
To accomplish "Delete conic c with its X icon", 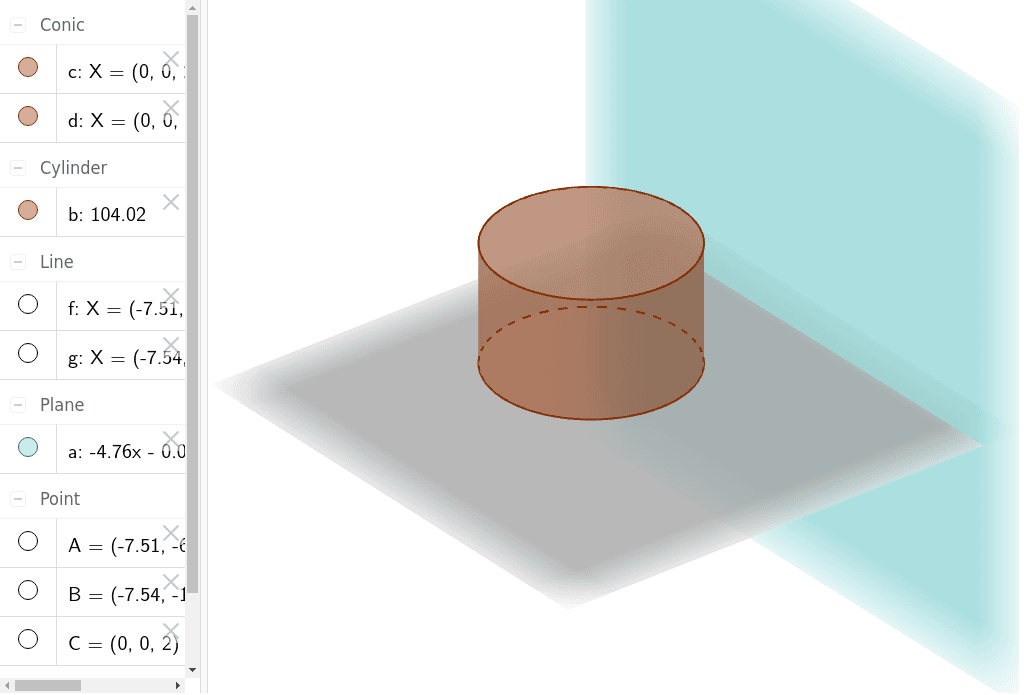I will coord(171,59).
